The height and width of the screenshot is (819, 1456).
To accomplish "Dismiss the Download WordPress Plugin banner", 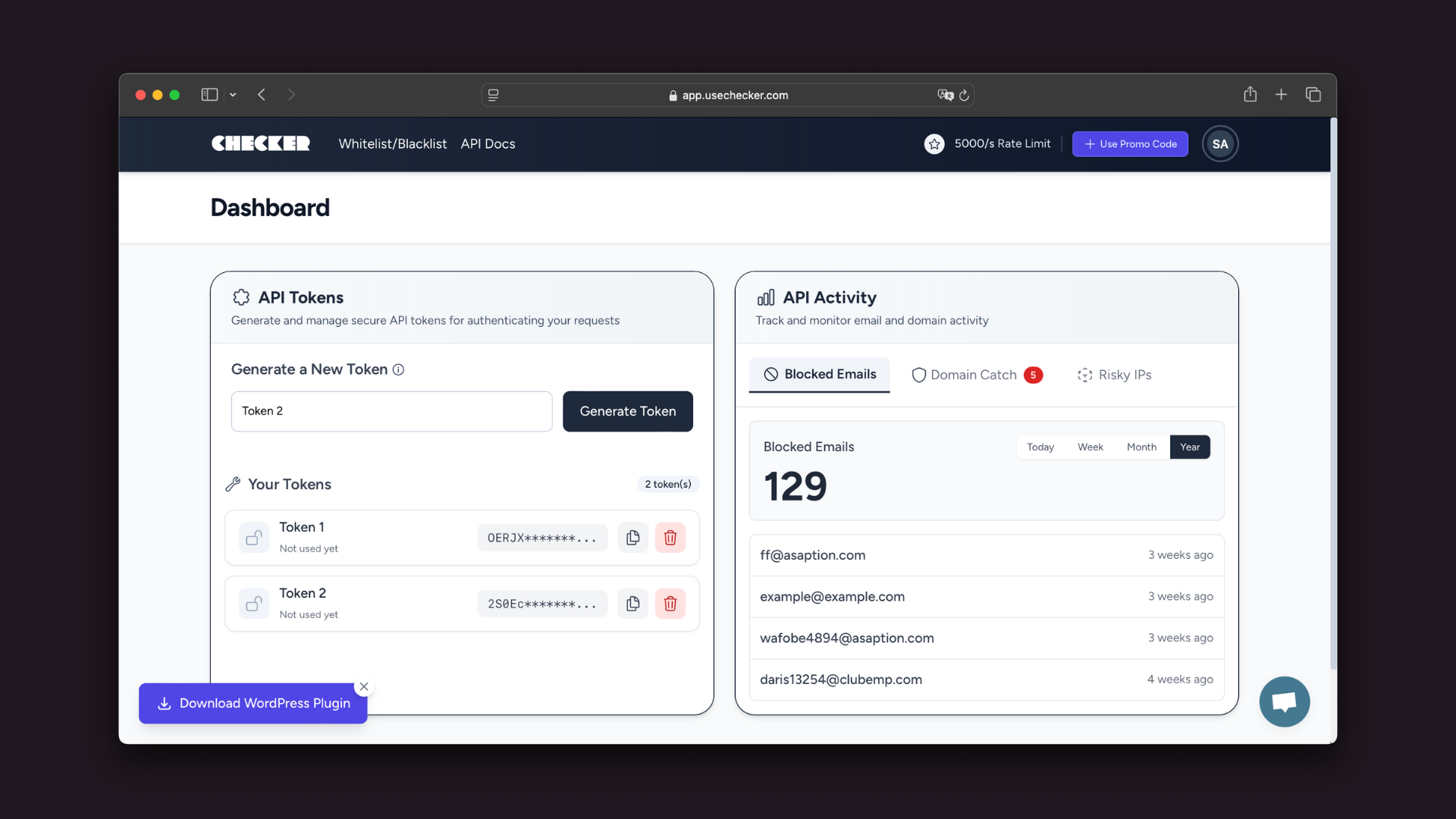I will tap(364, 686).
